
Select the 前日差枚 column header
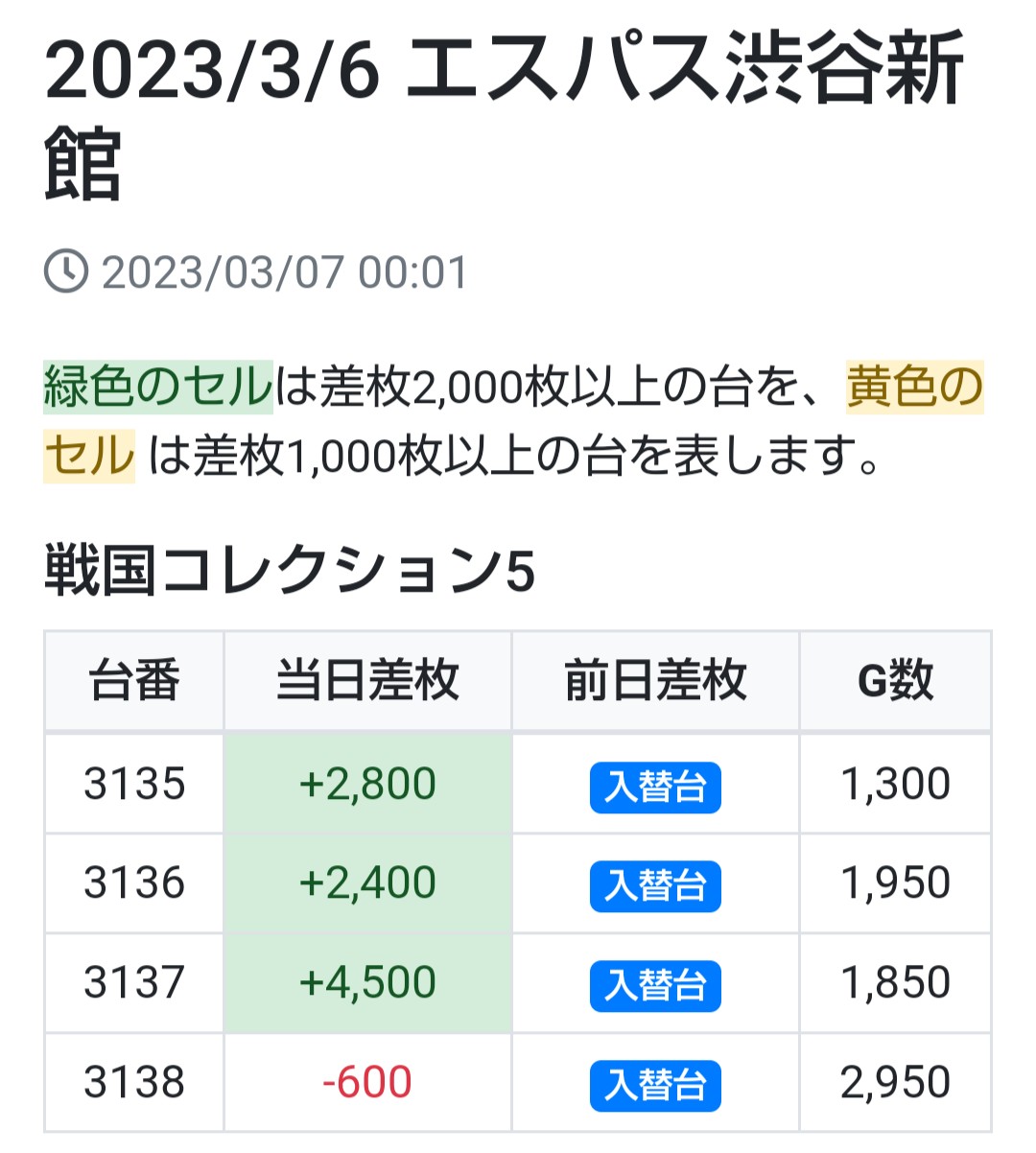pos(656,681)
